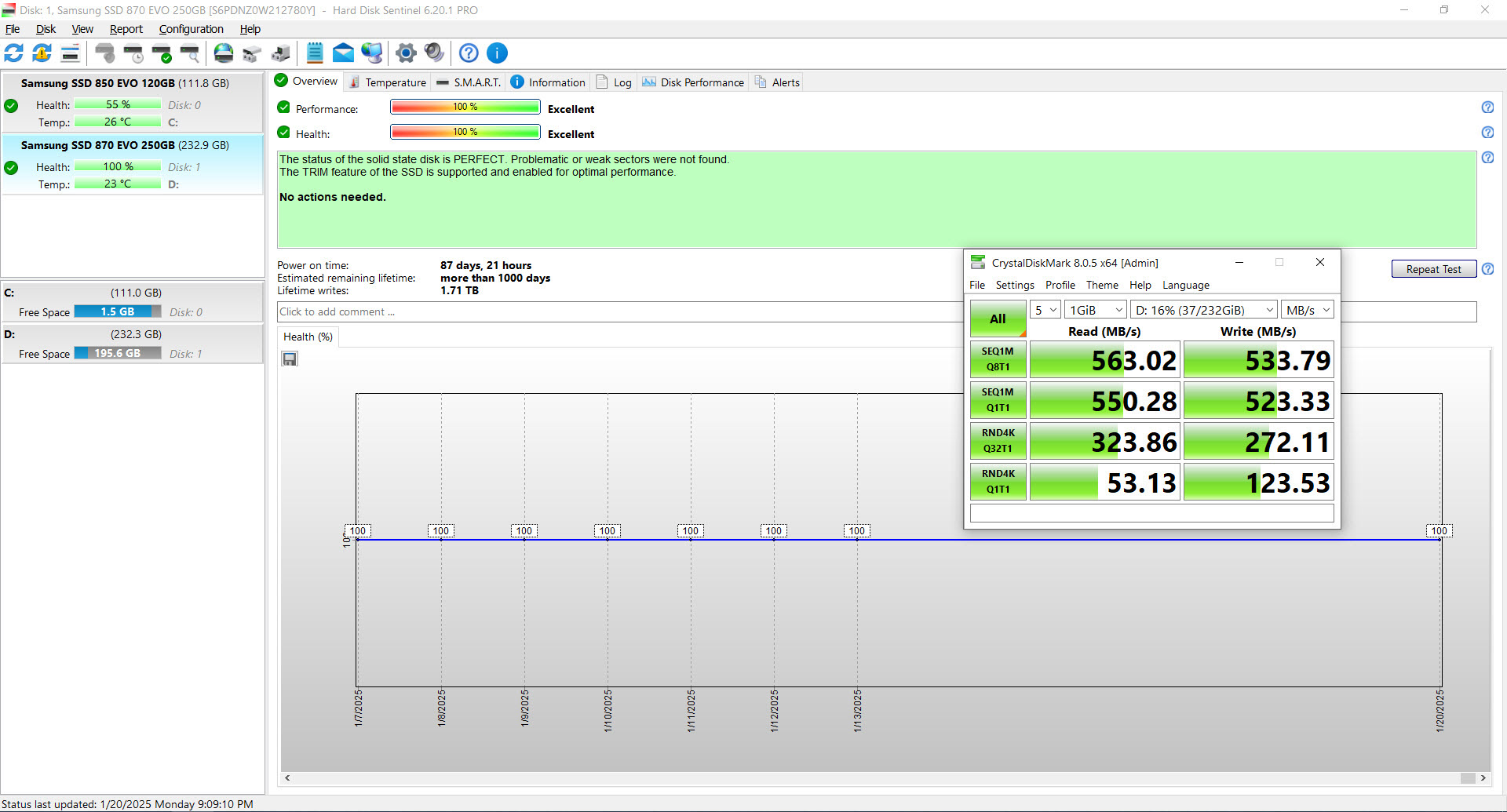
Task: Open the Report menu
Action: click(126, 29)
